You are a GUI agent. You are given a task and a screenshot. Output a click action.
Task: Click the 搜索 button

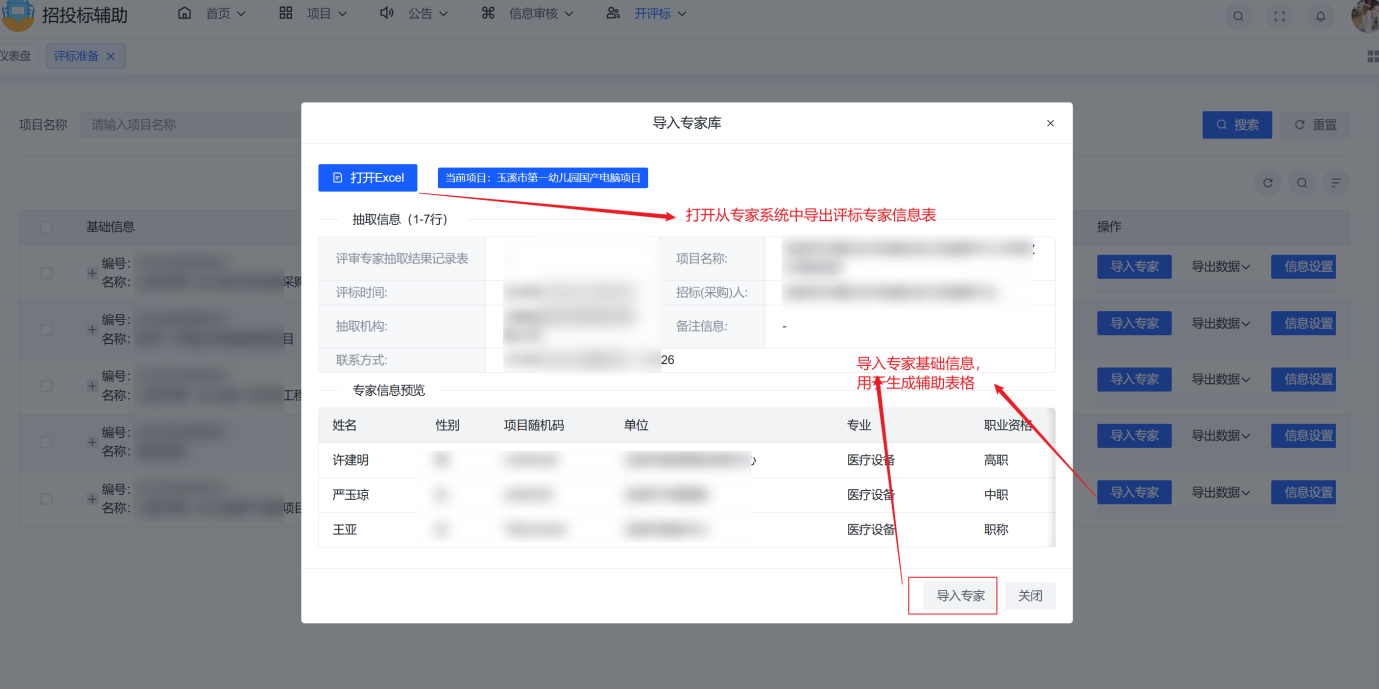click(1237, 124)
